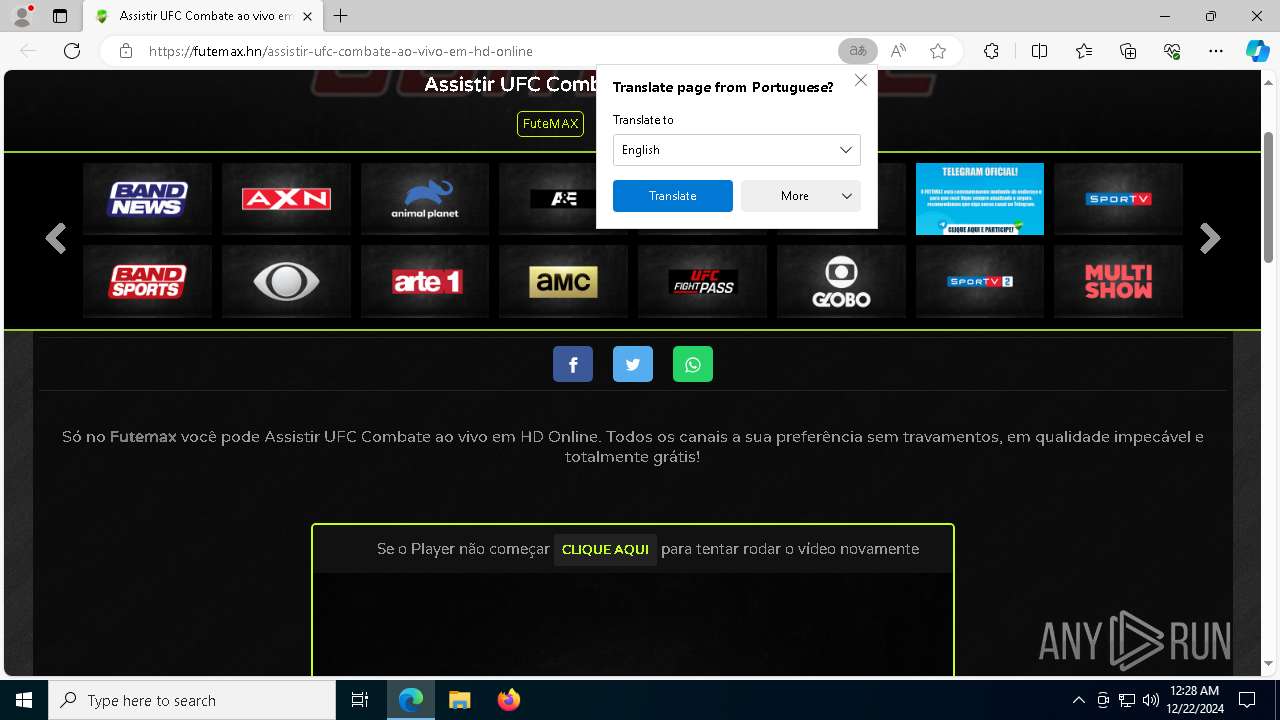Select the Globo channel
The image size is (1280, 720).
click(841, 281)
